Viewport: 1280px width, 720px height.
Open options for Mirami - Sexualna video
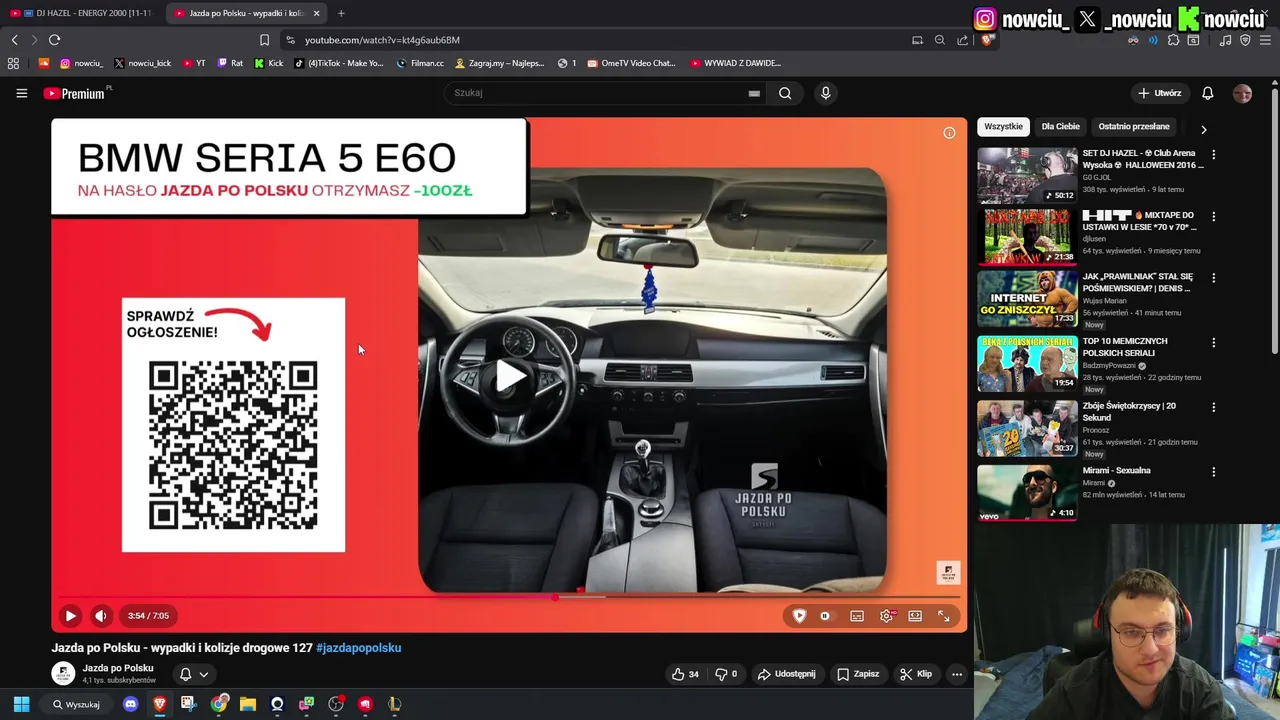click(x=1213, y=472)
